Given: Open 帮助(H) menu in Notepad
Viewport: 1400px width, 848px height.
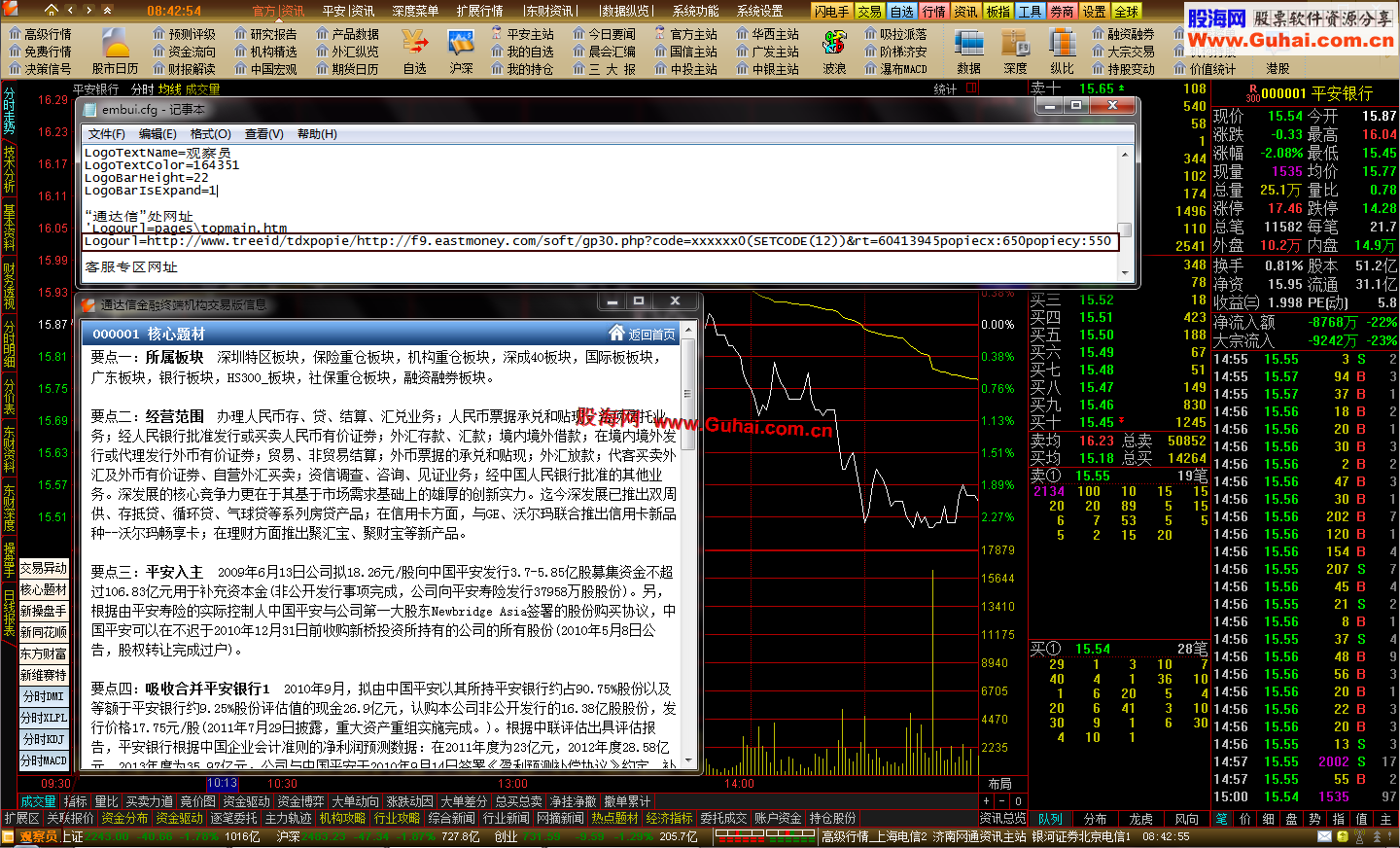Looking at the screenshot, I should coord(317,134).
